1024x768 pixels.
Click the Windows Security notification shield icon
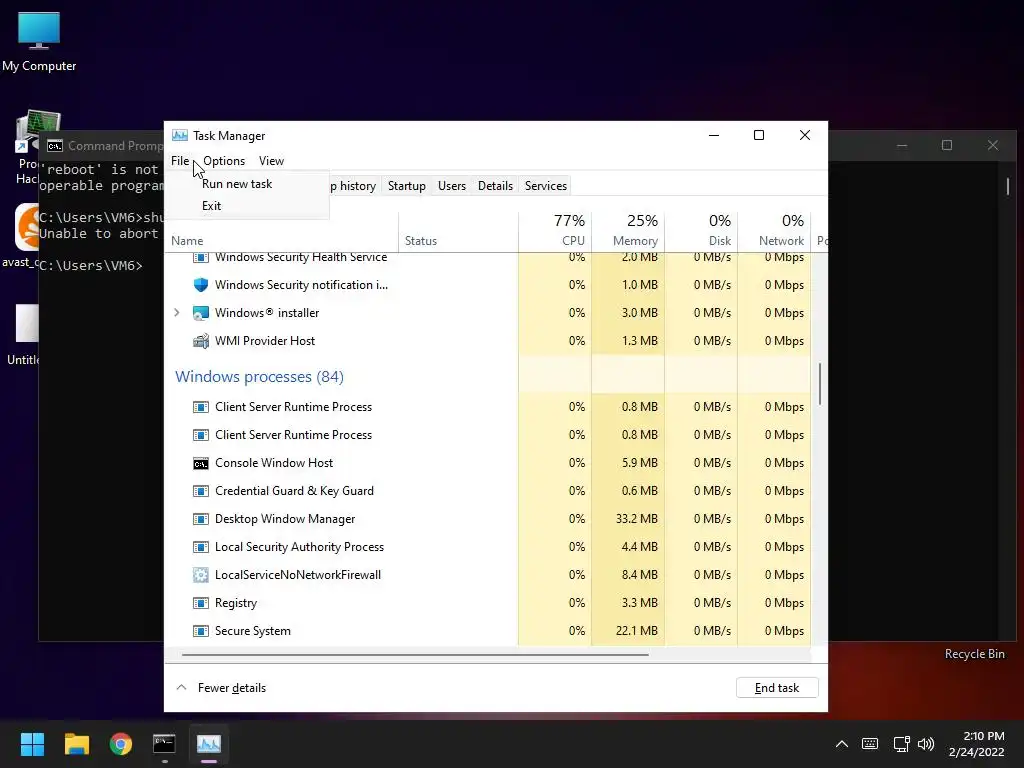(x=200, y=285)
